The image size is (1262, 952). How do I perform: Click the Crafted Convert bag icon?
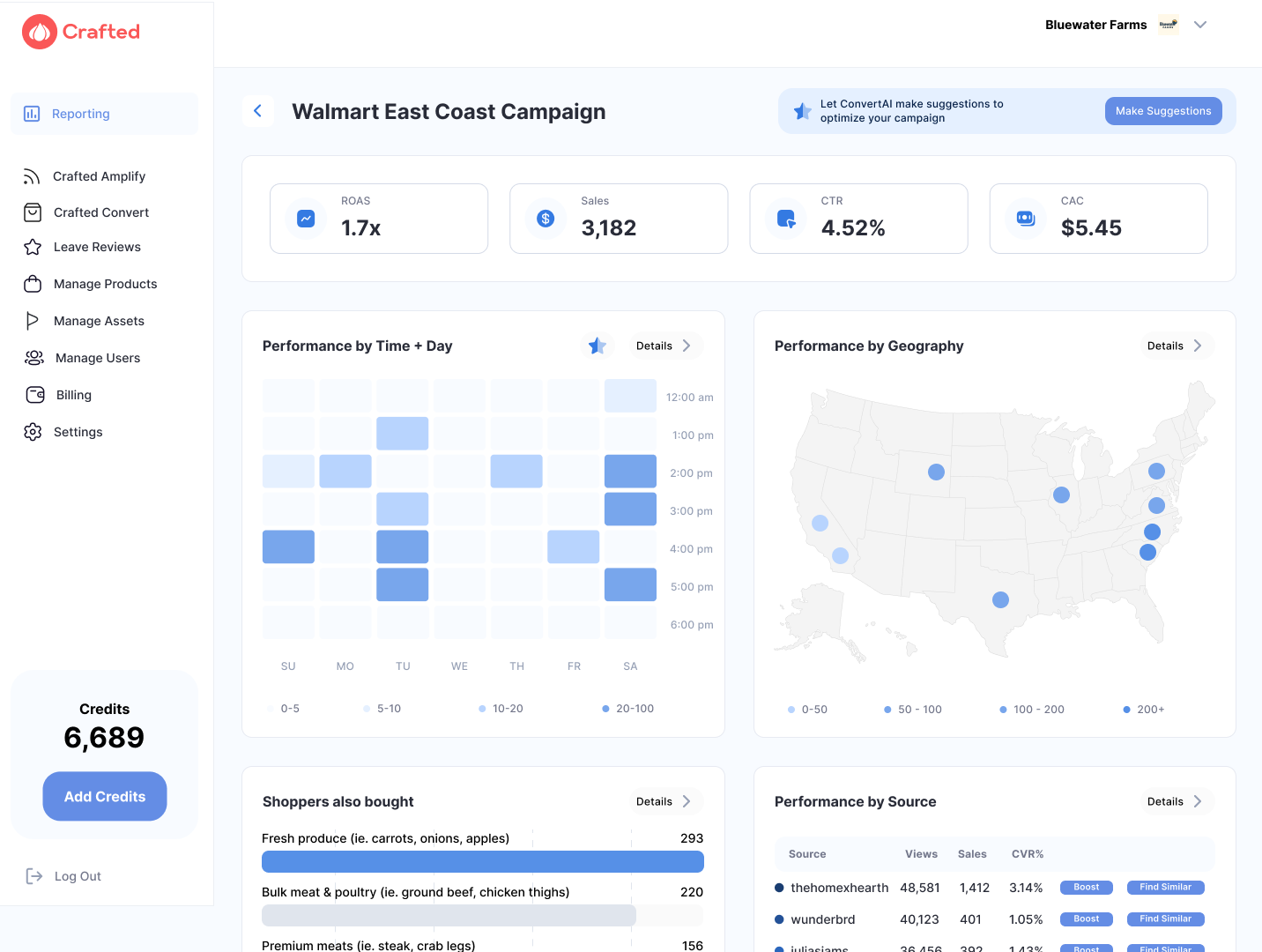[x=33, y=212]
